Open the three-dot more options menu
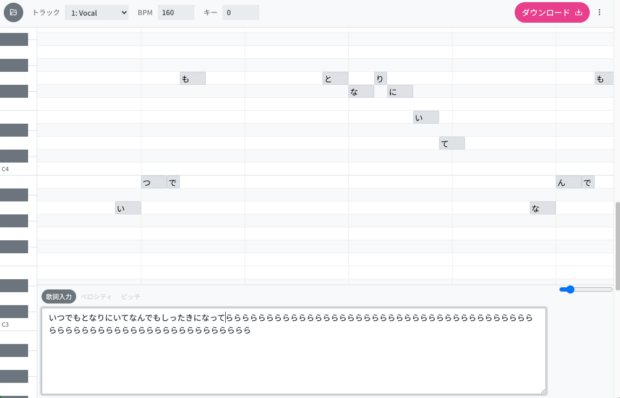The width and height of the screenshot is (620, 398). [599, 12]
